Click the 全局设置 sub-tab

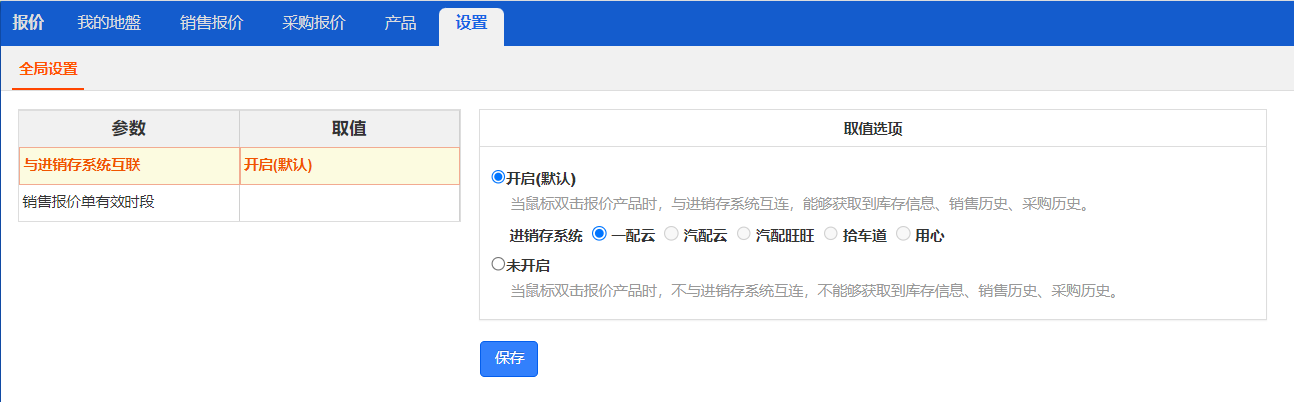pyautogui.click(x=48, y=69)
